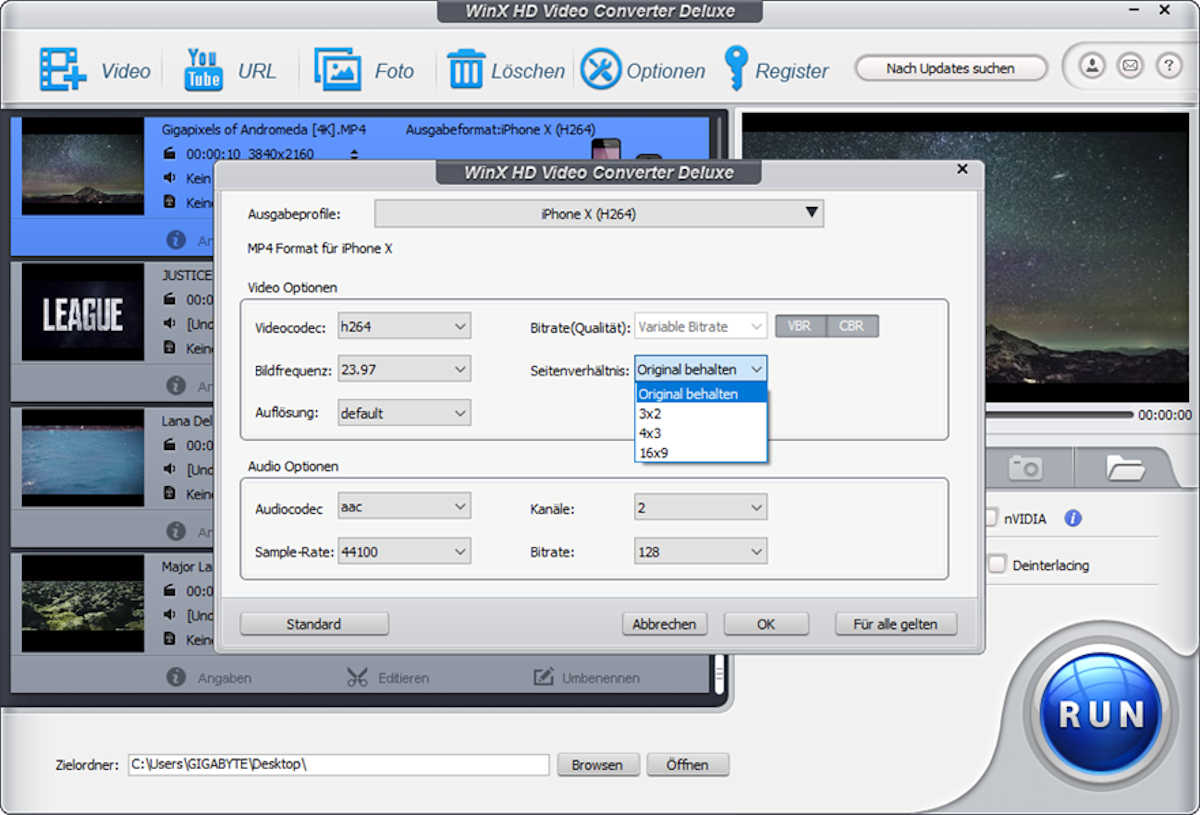Click the Register key icon
The height and width of the screenshot is (815, 1200).
[x=736, y=69]
